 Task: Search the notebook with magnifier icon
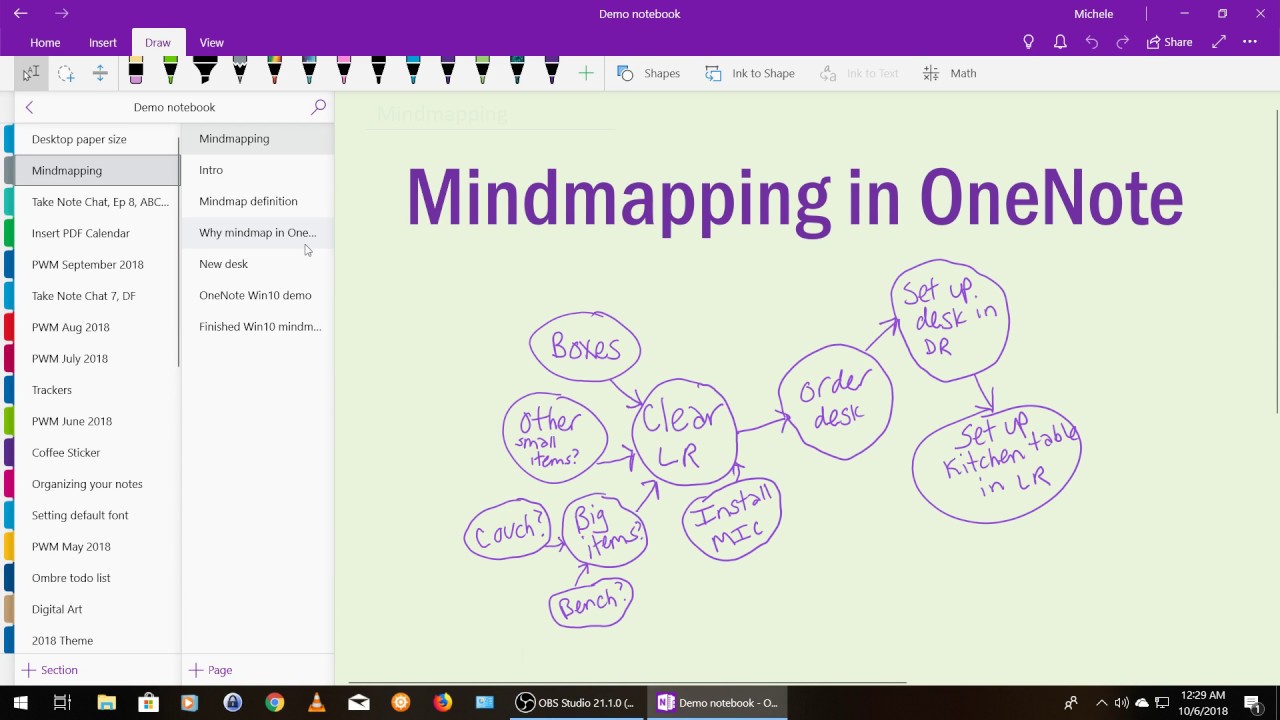click(318, 107)
